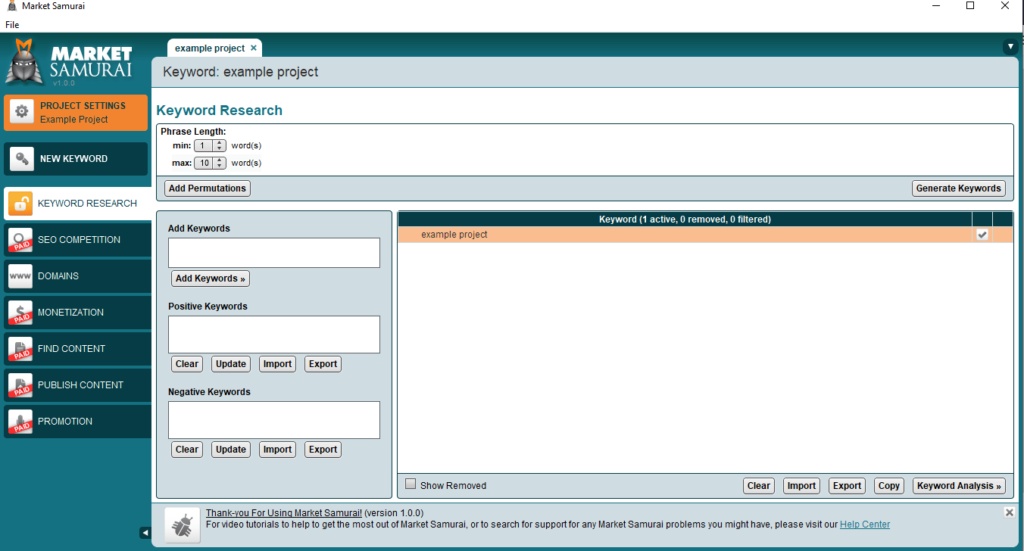Click the bug icon in the notification bar
The width and height of the screenshot is (1024, 551).
(x=182, y=525)
